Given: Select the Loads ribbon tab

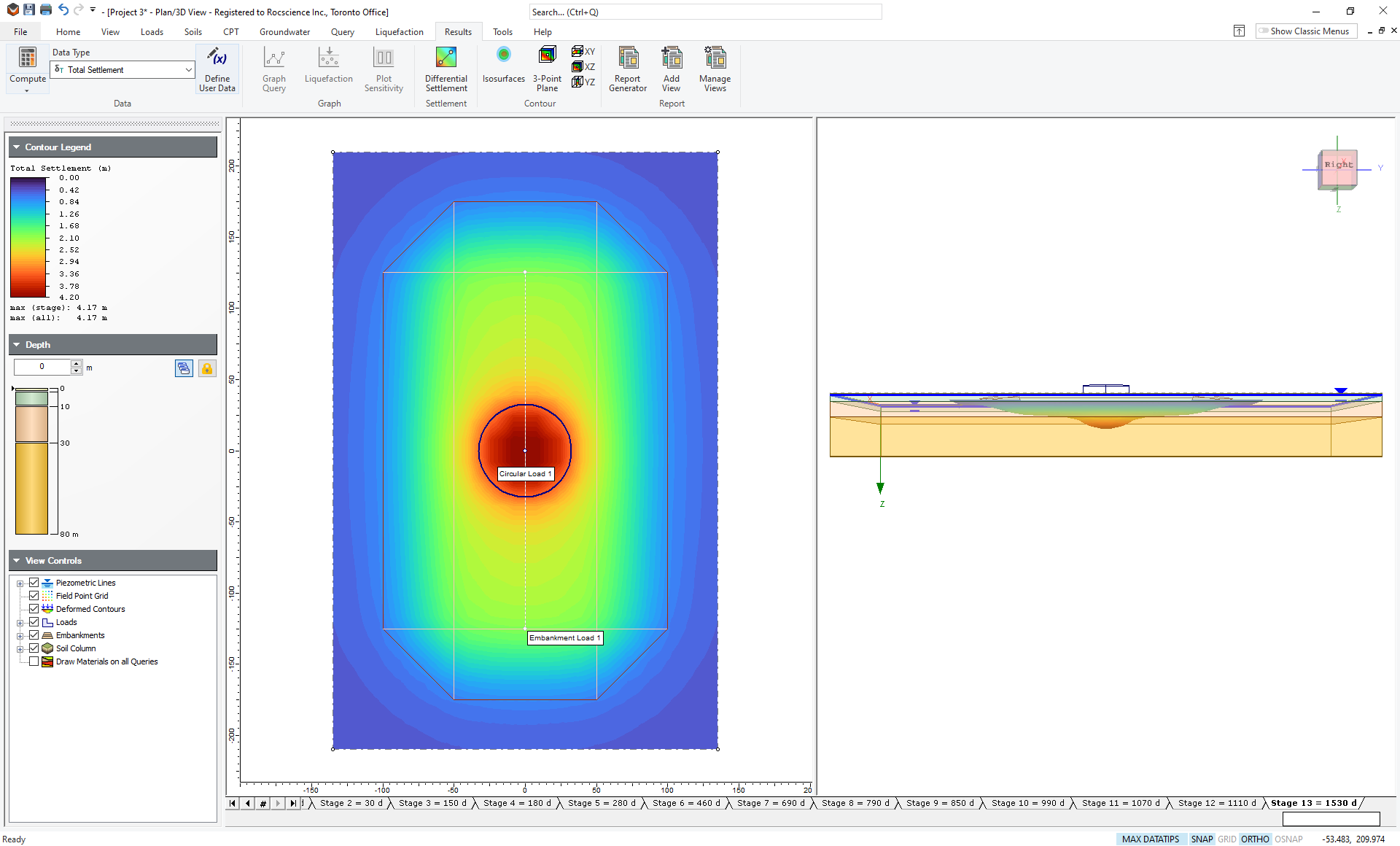Looking at the screenshot, I should (x=151, y=31).
